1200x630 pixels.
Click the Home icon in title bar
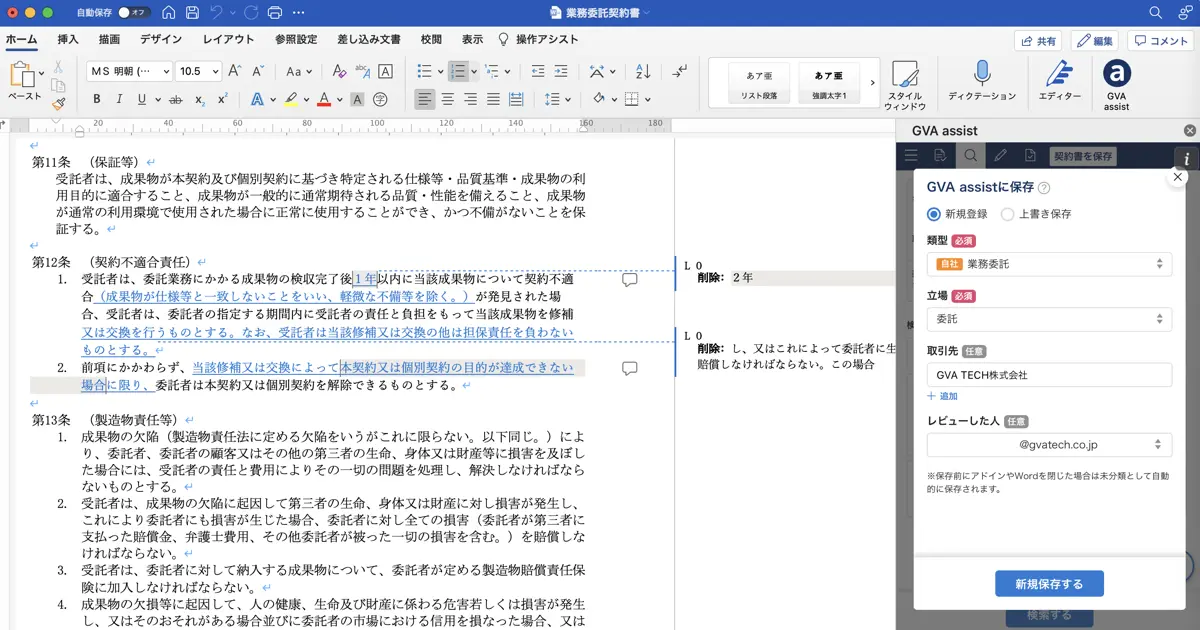[168, 13]
